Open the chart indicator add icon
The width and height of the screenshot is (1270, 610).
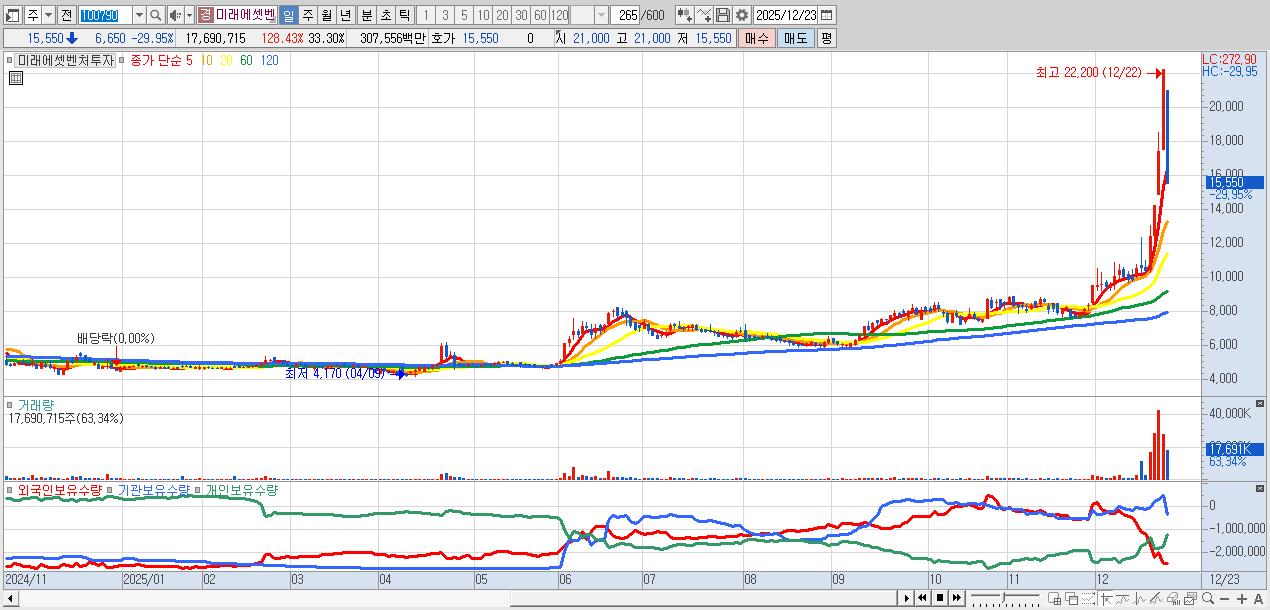tap(684, 15)
